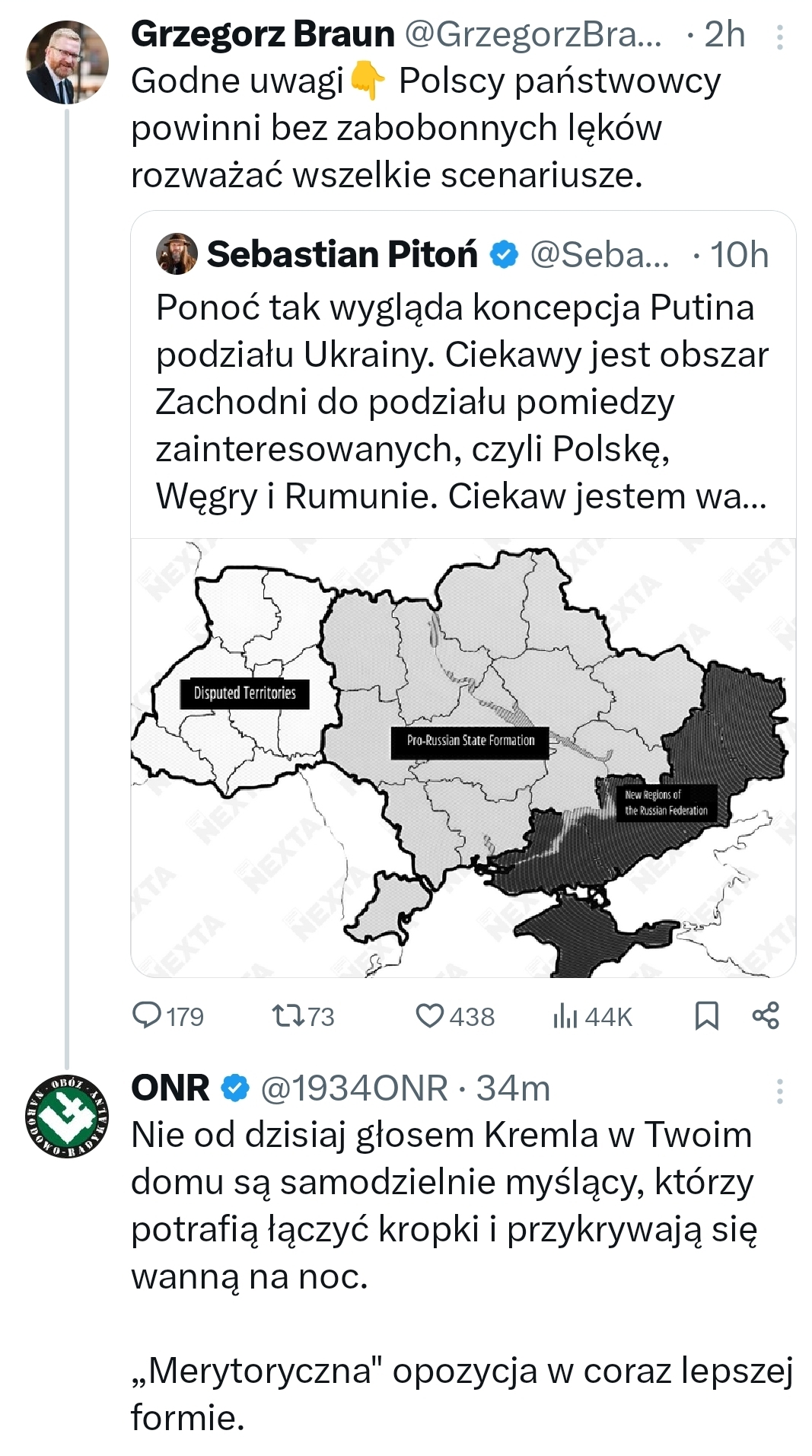Tap Sebastian Pitoń's small avatar
The height and width of the screenshot is (1456, 812).
pyautogui.click(x=177, y=254)
